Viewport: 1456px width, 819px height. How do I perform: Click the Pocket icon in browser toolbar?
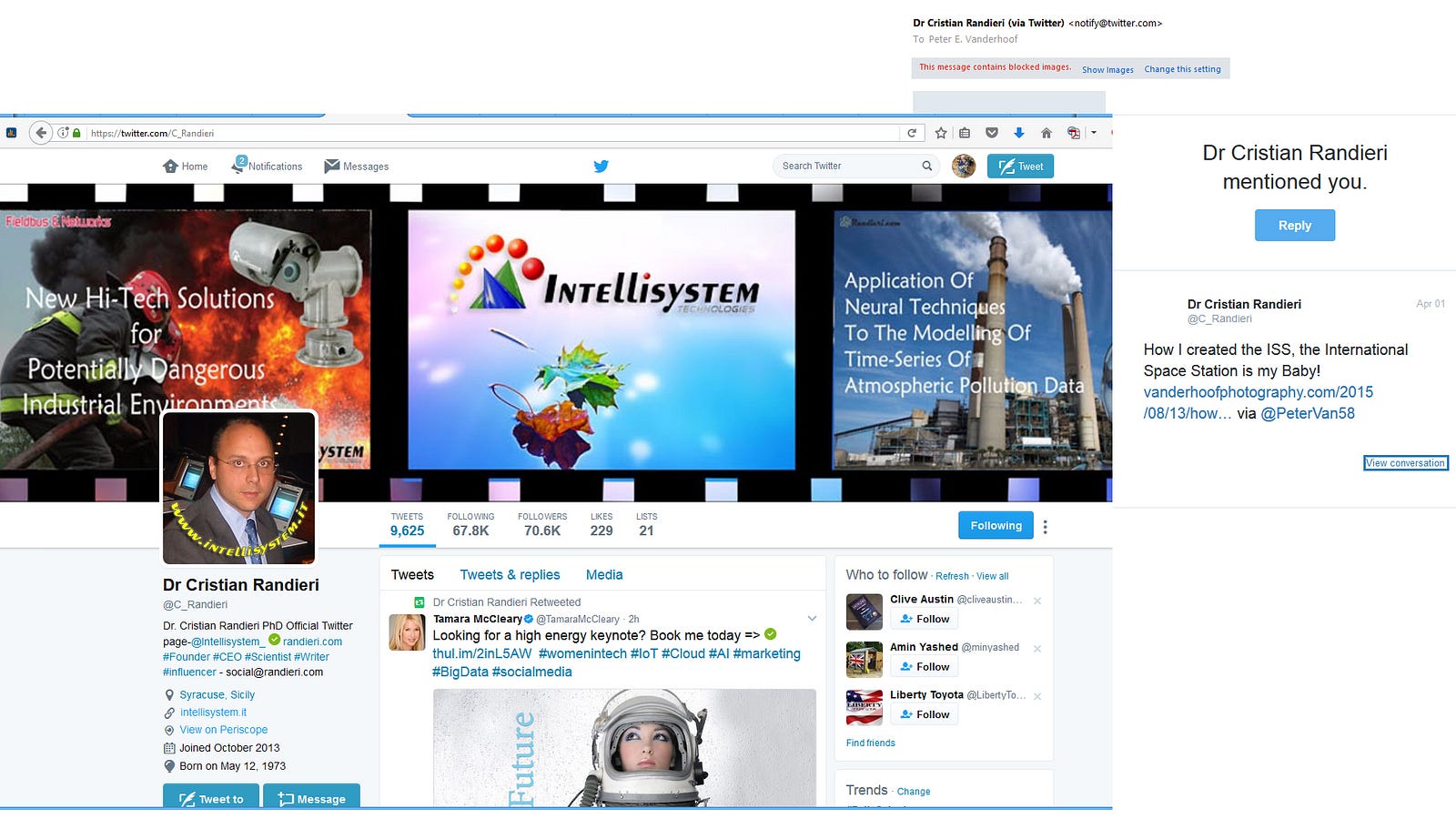click(992, 133)
